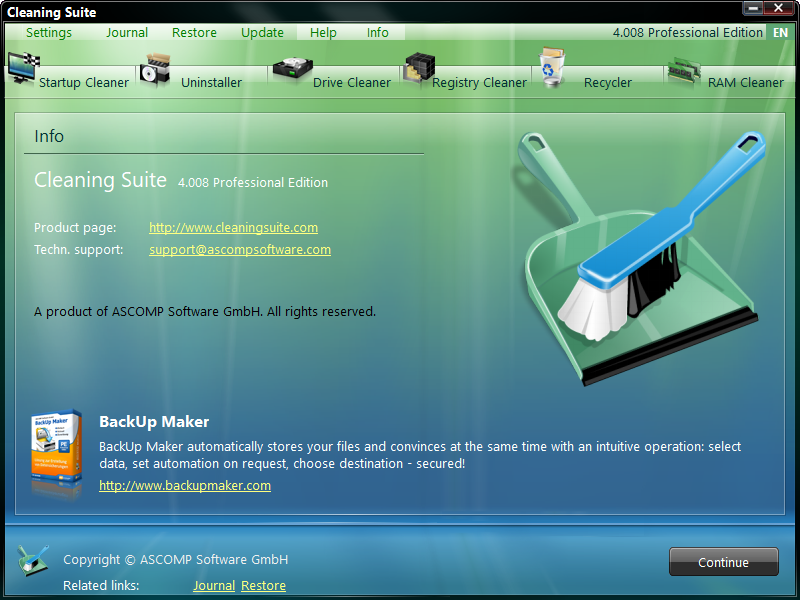Click the Uninstaller disc box icon
800x600 pixels.
(x=155, y=70)
